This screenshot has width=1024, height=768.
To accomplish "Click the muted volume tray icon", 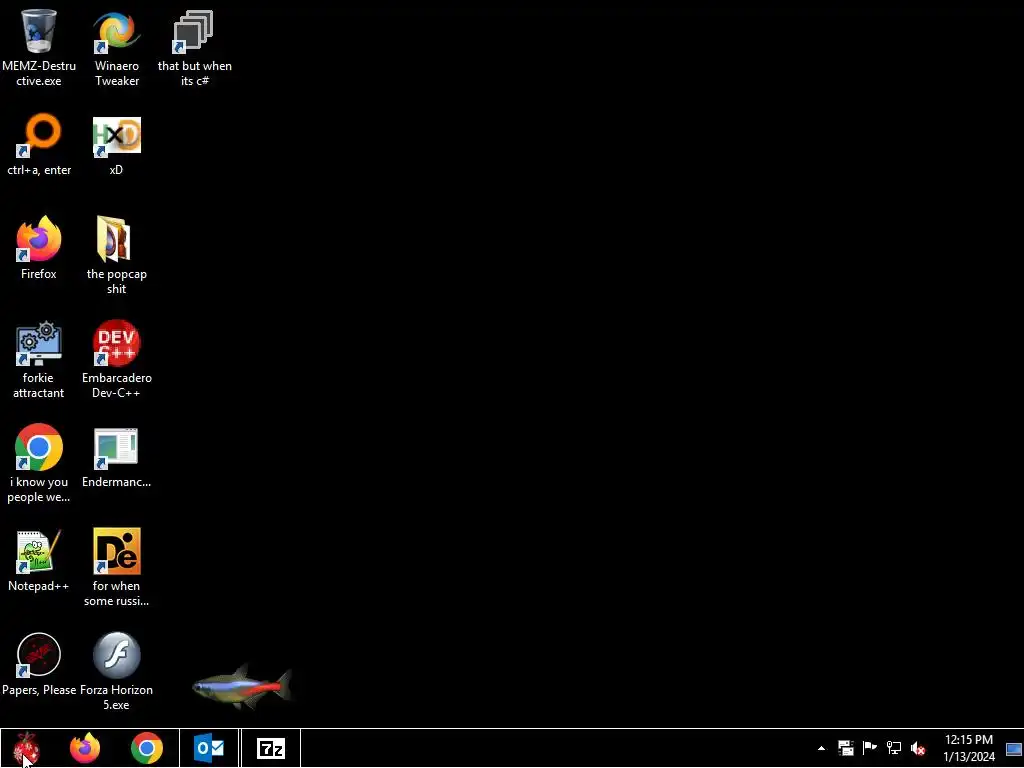I will click(918, 748).
